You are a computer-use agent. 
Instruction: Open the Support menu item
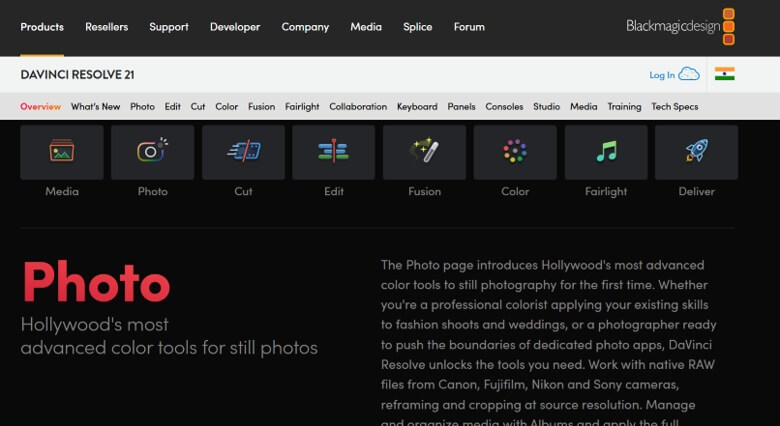click(169, 27)
